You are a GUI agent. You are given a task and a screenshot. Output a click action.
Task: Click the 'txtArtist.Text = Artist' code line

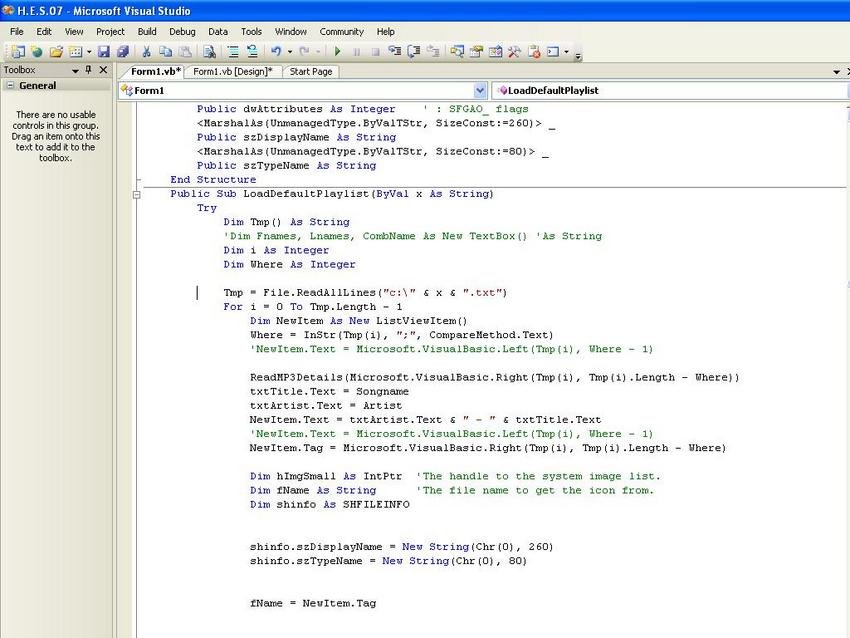[326, 406]
